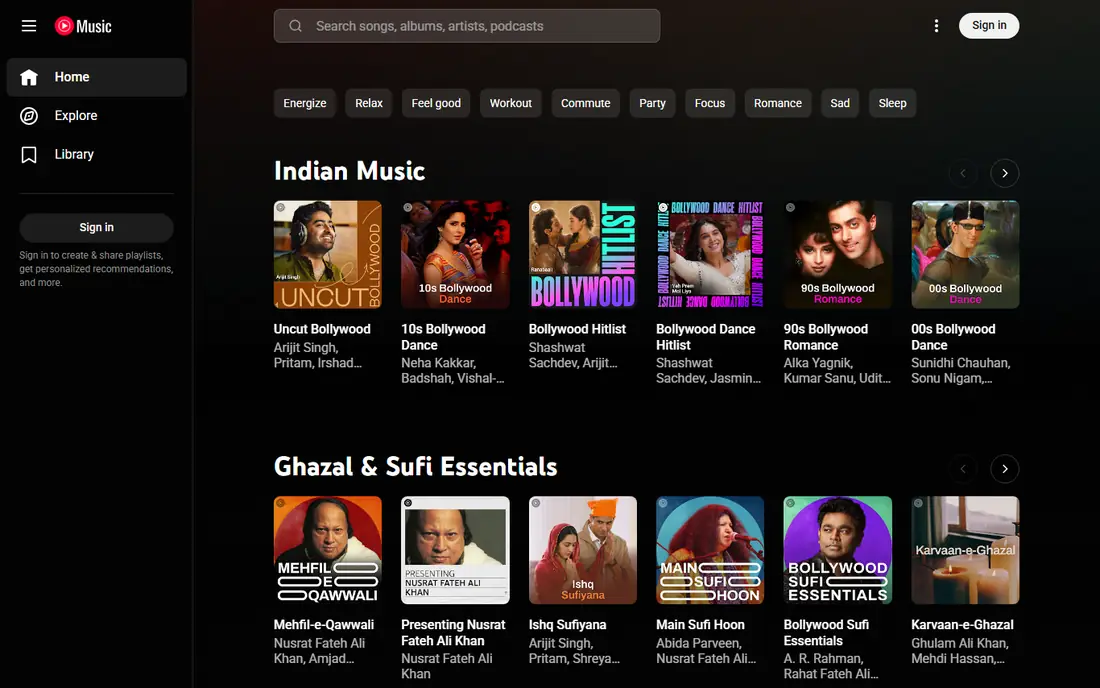Go to Home in sidebar
Screen dimensions: 1100x688
pos(97,77)
